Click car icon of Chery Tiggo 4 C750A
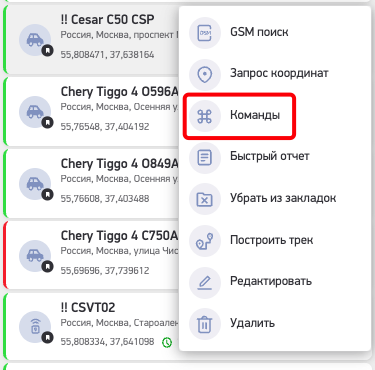The image size is (375, 370). [x=35, y=256]
